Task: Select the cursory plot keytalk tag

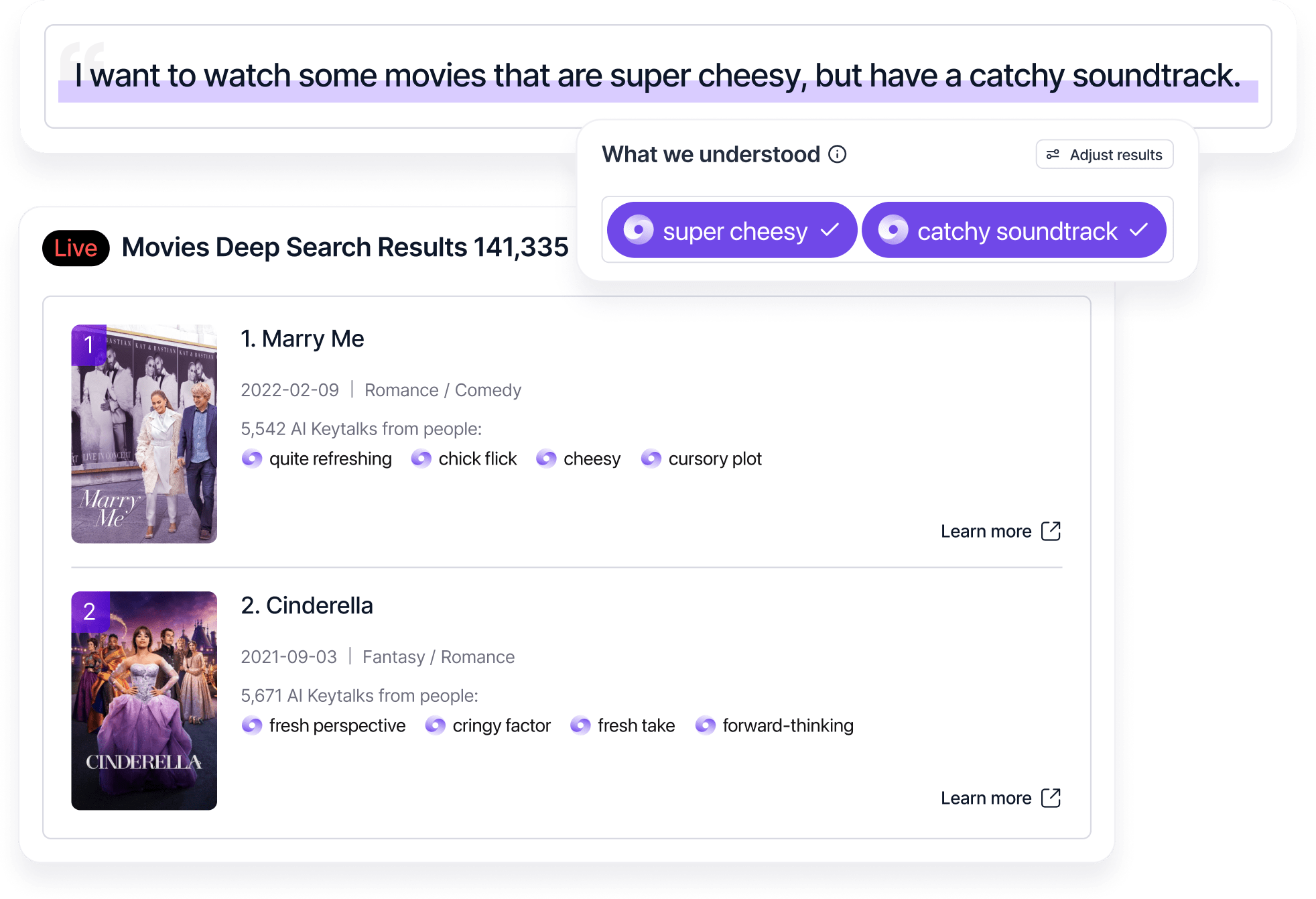Action: coord(701,459)
